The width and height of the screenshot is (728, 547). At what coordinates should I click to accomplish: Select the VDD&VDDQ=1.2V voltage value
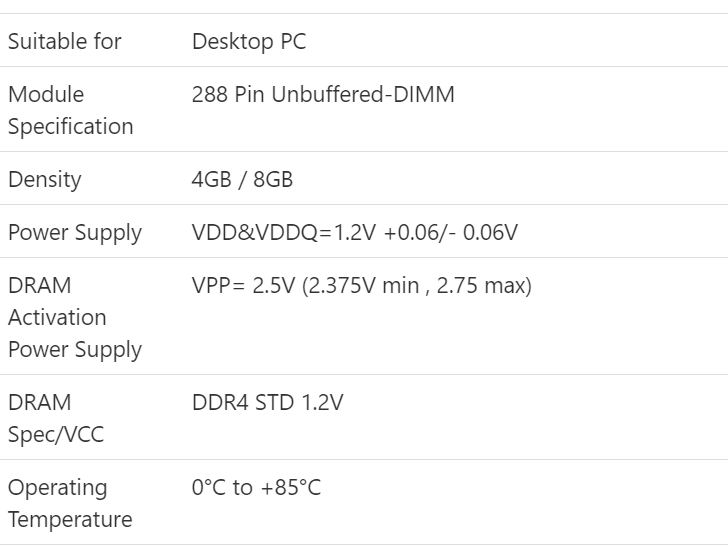pyautogui.click(x=355, y=232)
